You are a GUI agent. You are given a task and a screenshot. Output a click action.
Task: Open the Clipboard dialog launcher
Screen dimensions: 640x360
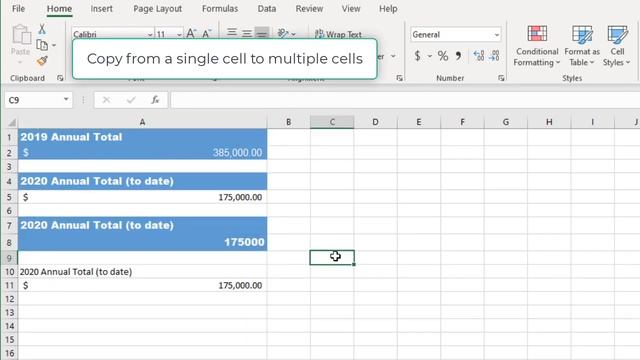60,78
